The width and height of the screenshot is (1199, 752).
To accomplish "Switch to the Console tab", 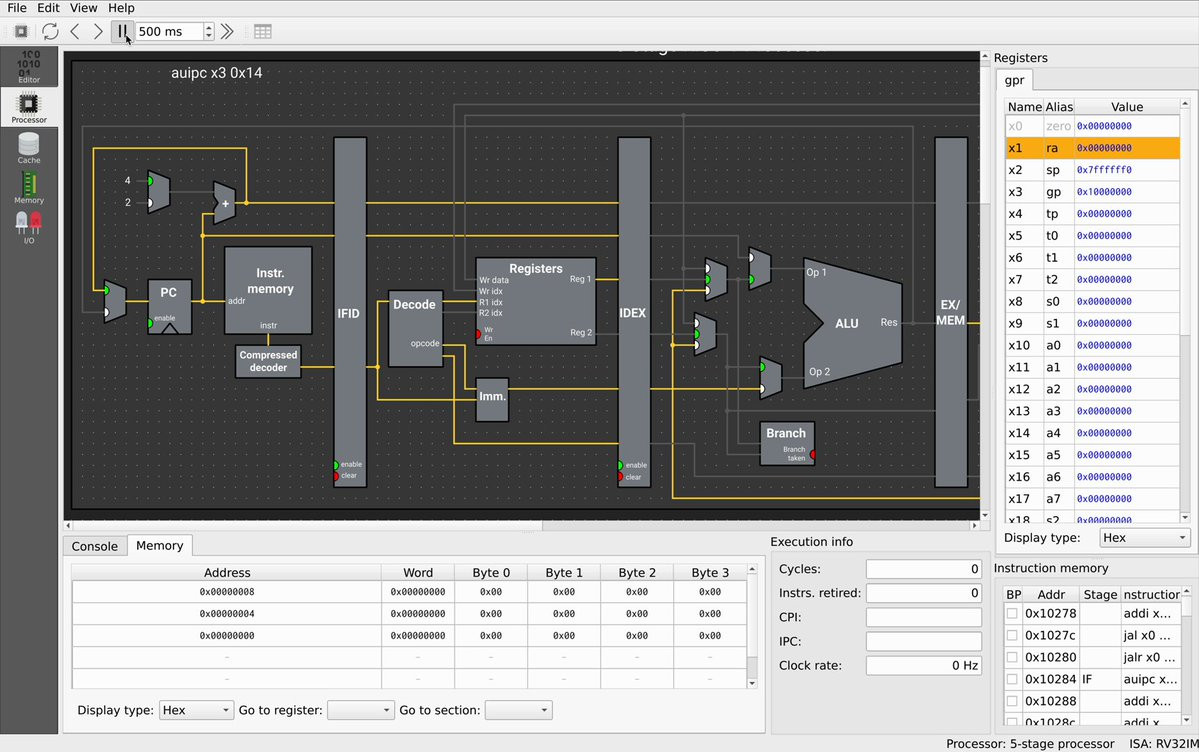I will 95,546.
